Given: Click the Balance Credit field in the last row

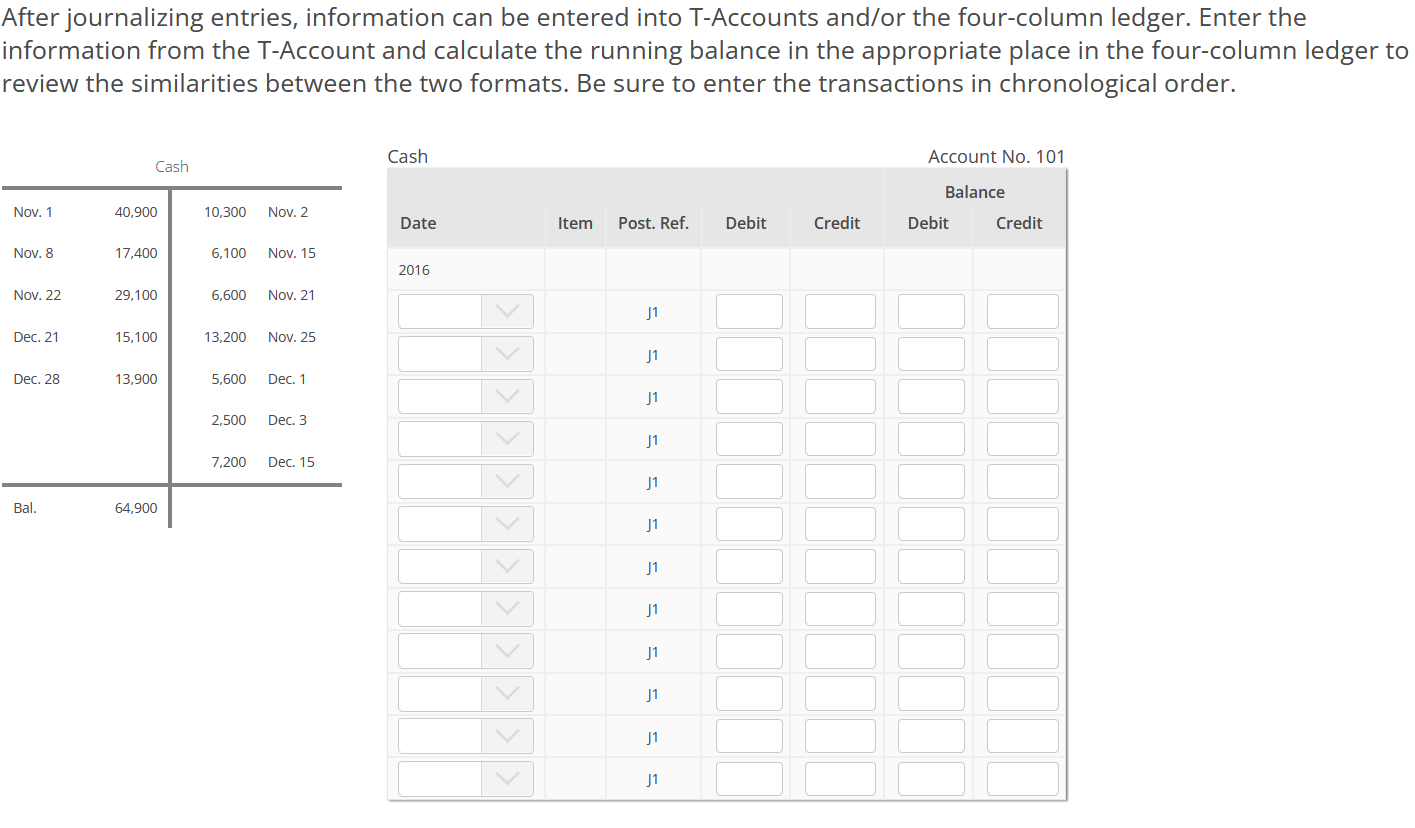Looking at the screenshot, I should pyautogui.click(x=1022, y=779).
